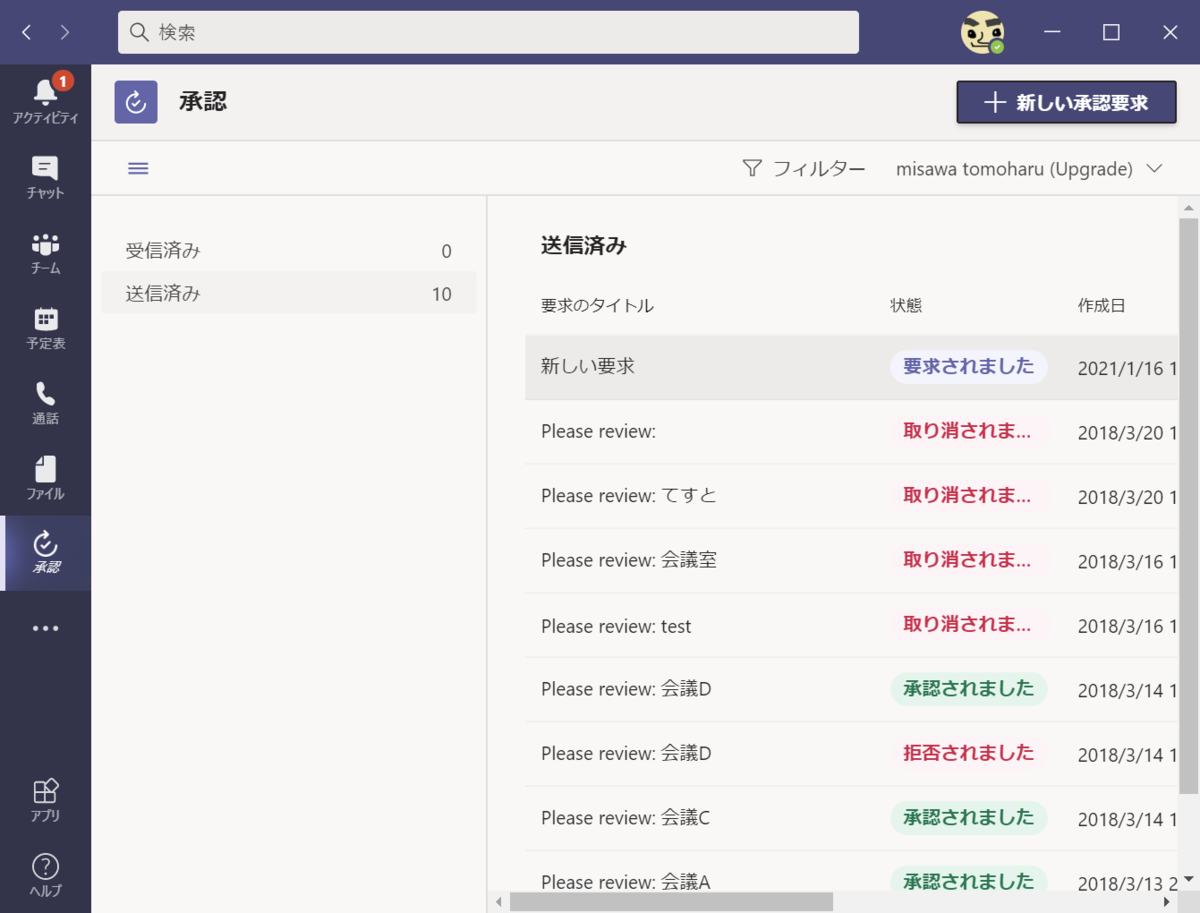Click the scroll up arrow of list
Image resolution: width=1200 pixels, height=913 pixels.
click(x=1189, y=208)
